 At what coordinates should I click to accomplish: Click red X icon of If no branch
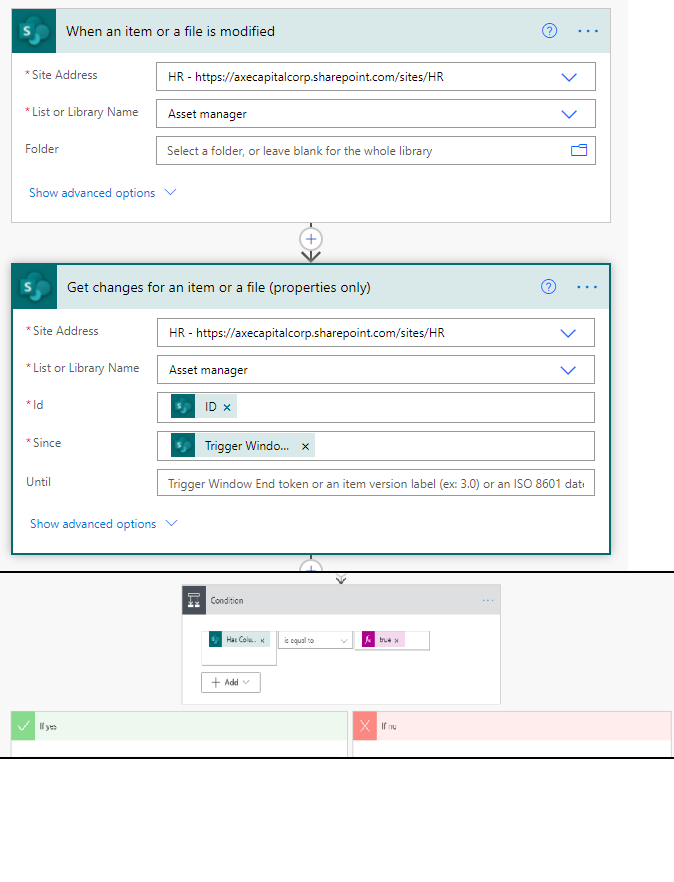(365, 726)
